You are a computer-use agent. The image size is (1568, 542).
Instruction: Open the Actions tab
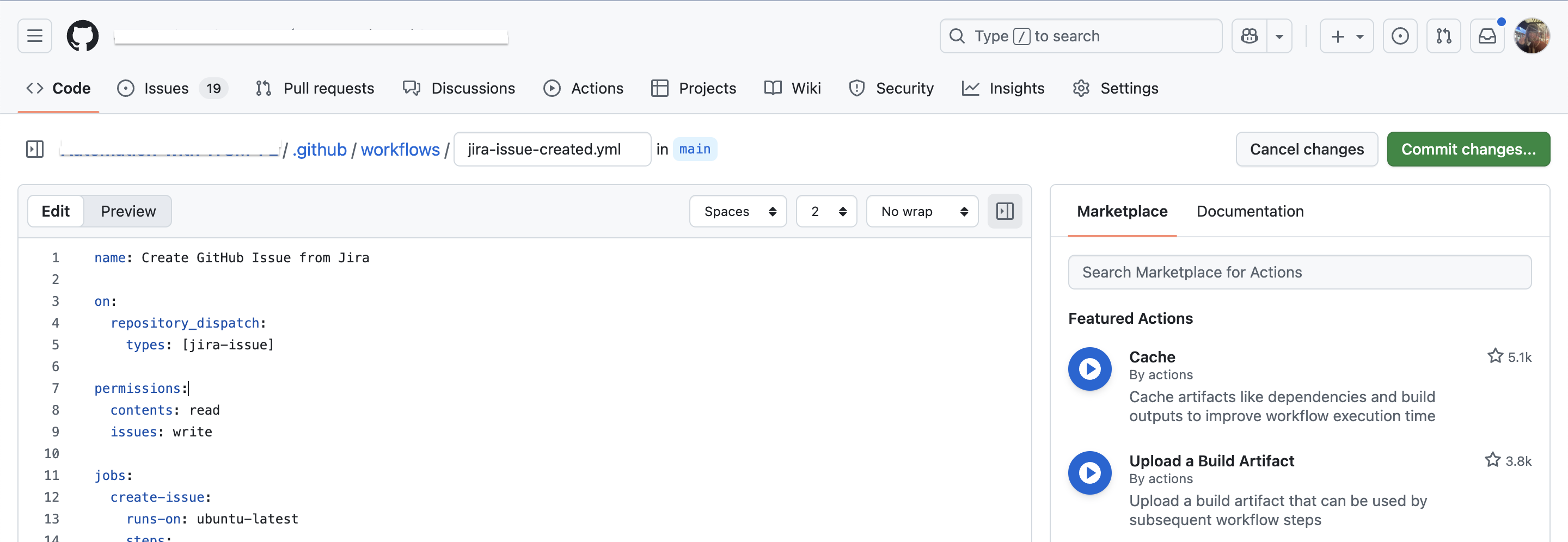point(583,88)
